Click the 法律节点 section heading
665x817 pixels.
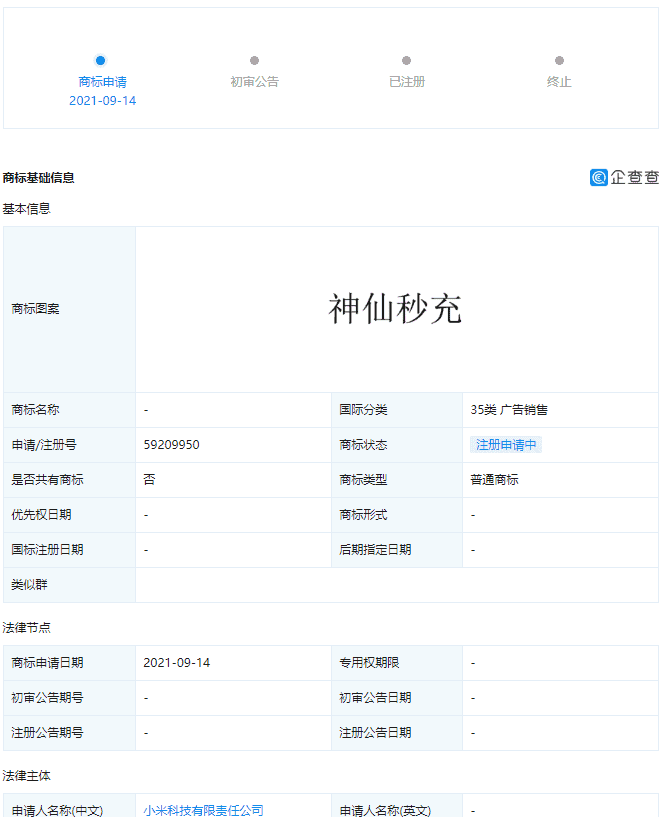click(27, 627)
